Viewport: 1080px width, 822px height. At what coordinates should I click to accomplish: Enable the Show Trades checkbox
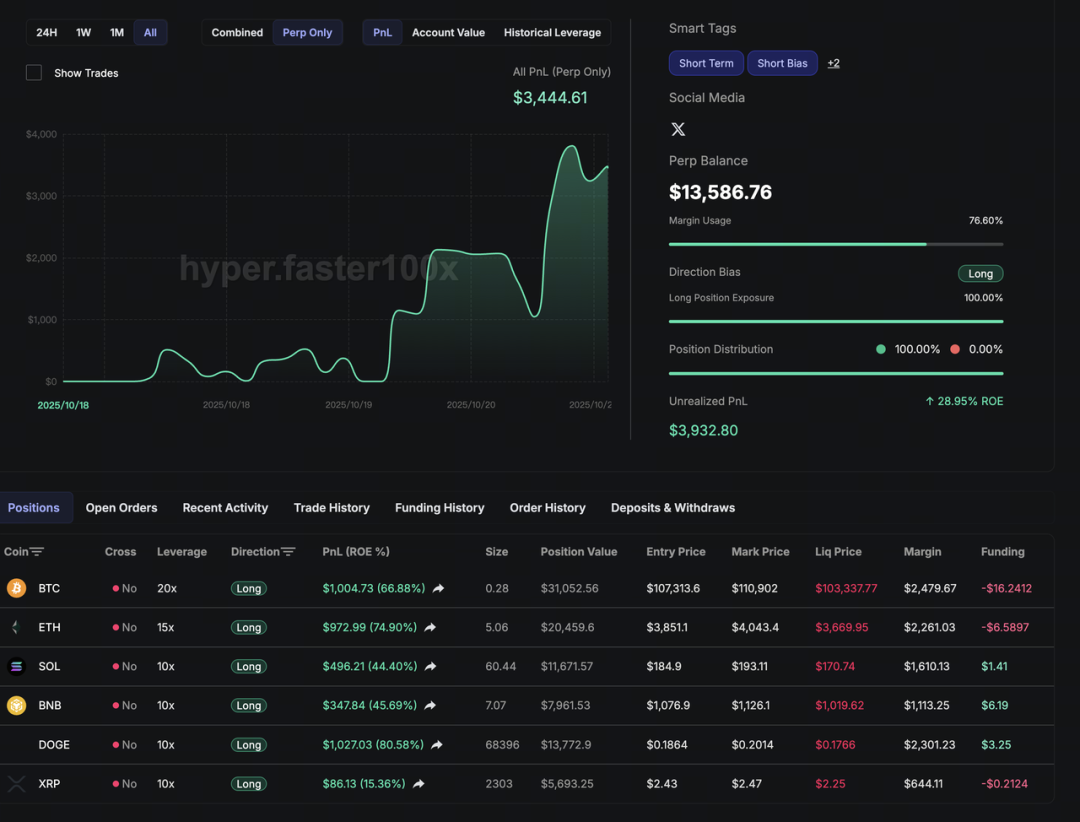(x=34, y=73)
